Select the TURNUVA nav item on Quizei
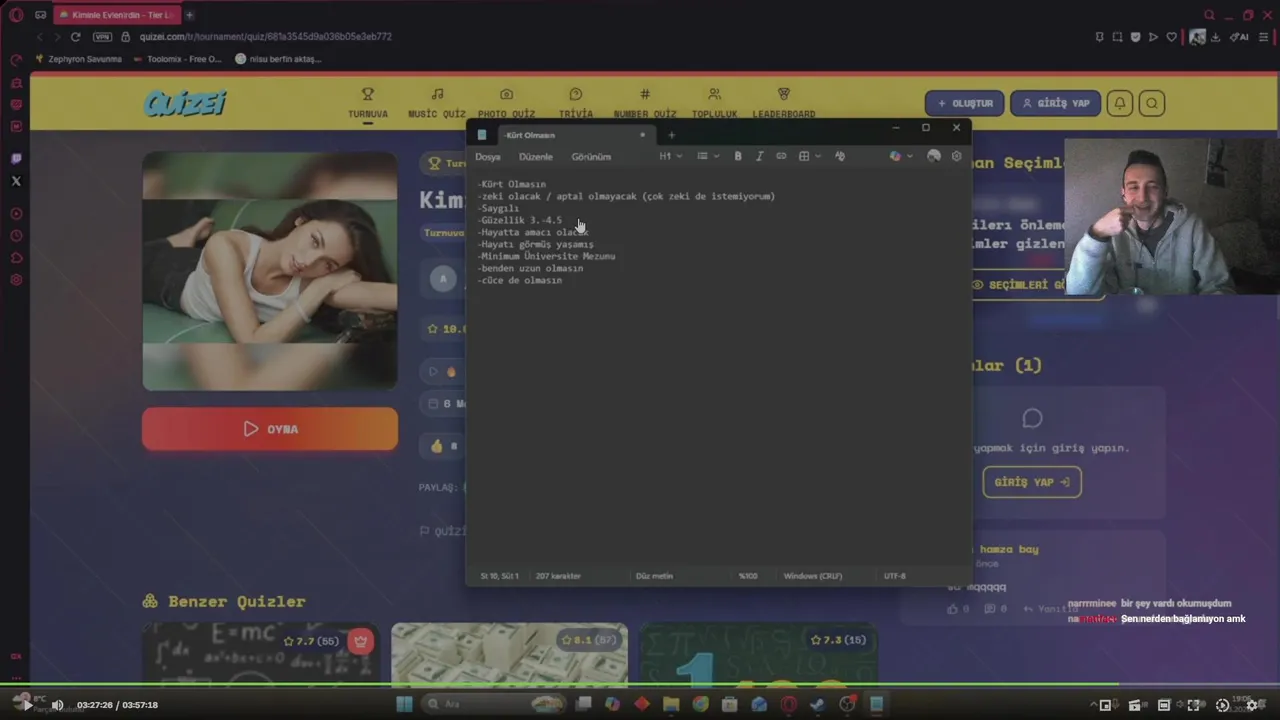The image size is (1280, 720). tap(368, 103)
